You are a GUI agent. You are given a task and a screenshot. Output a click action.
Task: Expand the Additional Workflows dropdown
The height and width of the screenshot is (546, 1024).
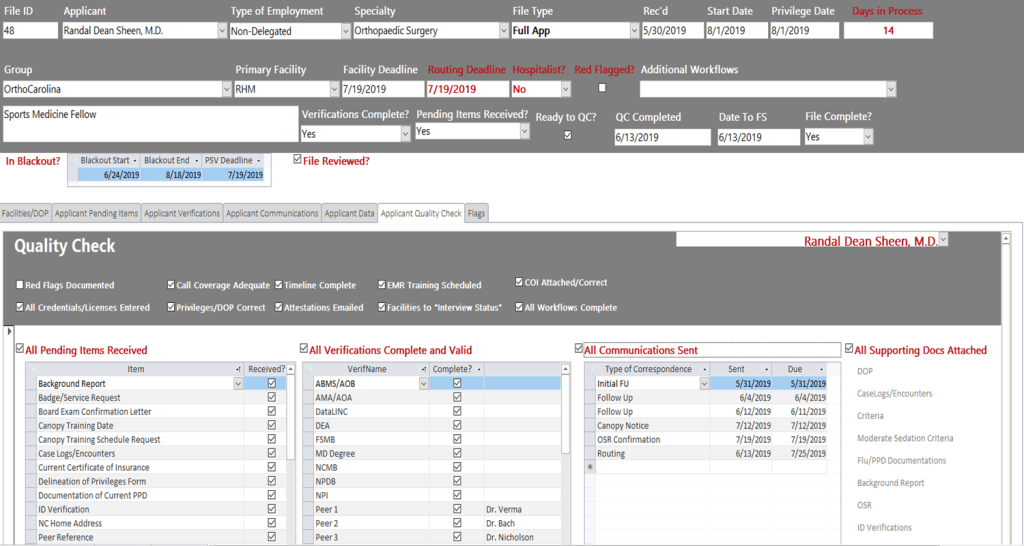click(x=889, y=89)
